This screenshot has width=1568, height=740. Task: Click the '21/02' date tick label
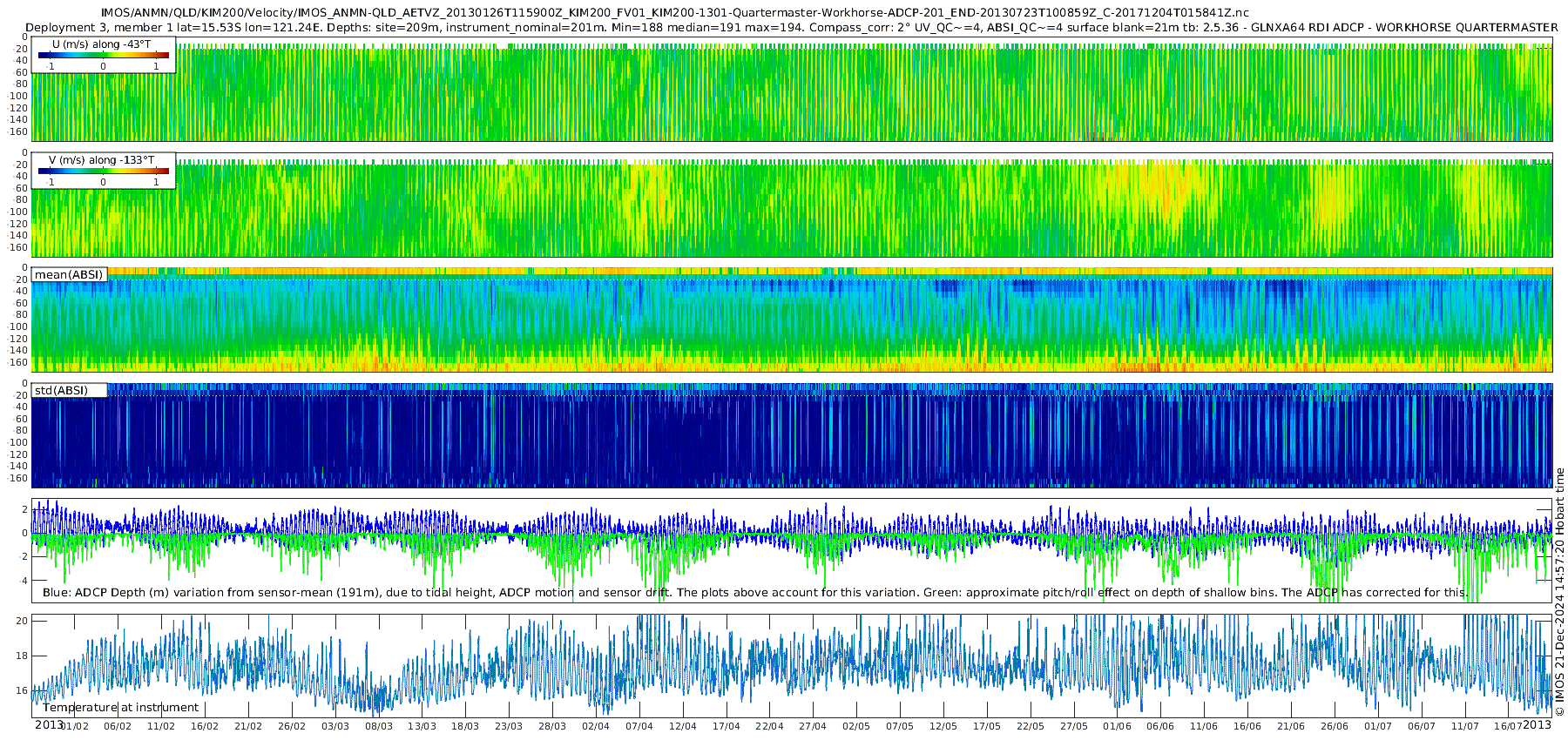point(248,726)
